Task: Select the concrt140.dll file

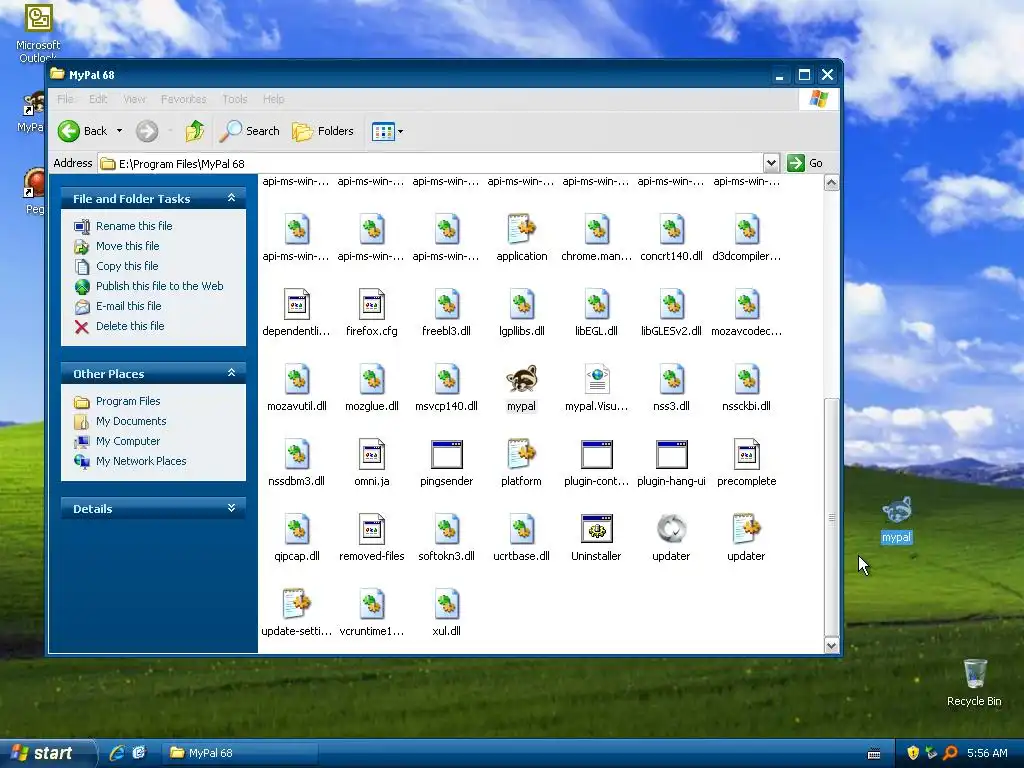Action: [x=671, y=238]
